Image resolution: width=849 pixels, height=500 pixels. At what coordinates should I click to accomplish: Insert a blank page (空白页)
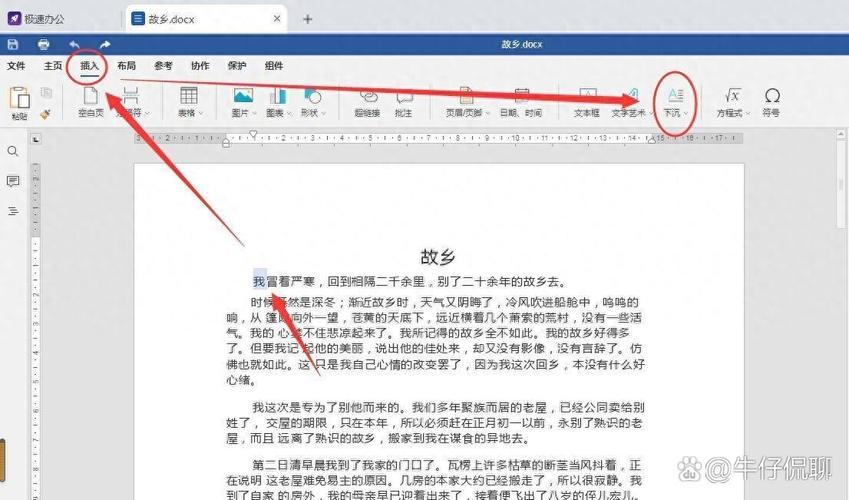pyautogui.click(x=90, y=102)
